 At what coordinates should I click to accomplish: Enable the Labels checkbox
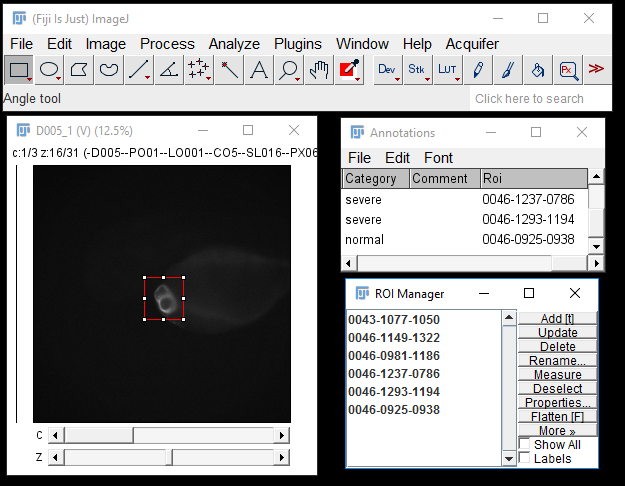point(525,457)
